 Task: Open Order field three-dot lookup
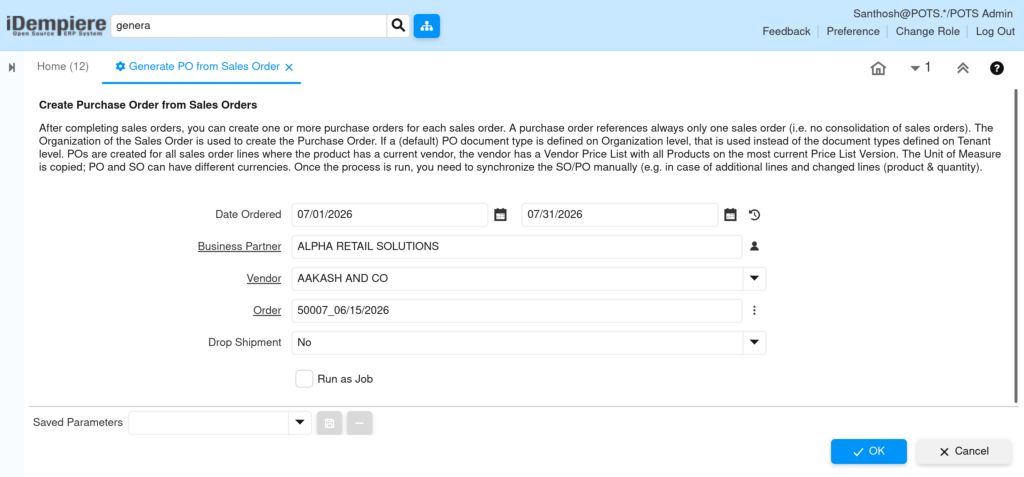click(x=754, y=310)
